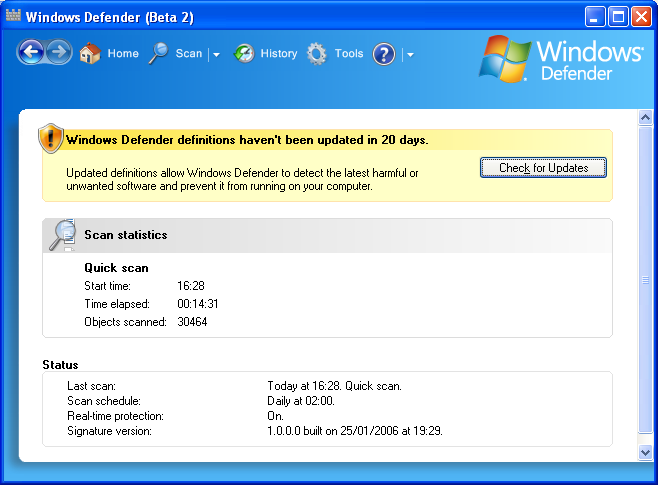Click the objects scanned value 30464
658x485 pixels.
click(x=192, y=322)
